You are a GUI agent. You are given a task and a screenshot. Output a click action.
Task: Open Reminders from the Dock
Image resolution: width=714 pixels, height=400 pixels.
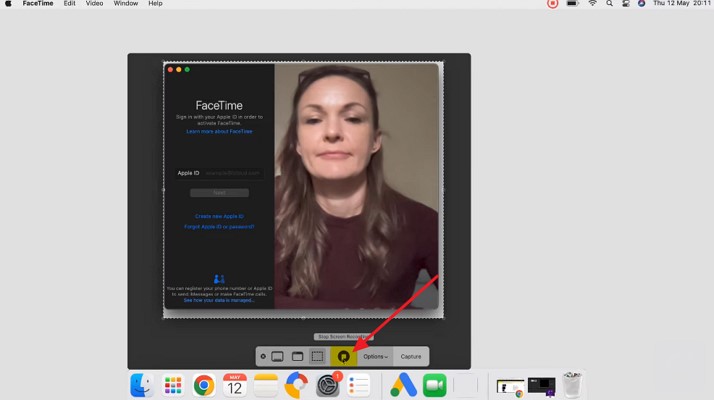tap(359, 385)
